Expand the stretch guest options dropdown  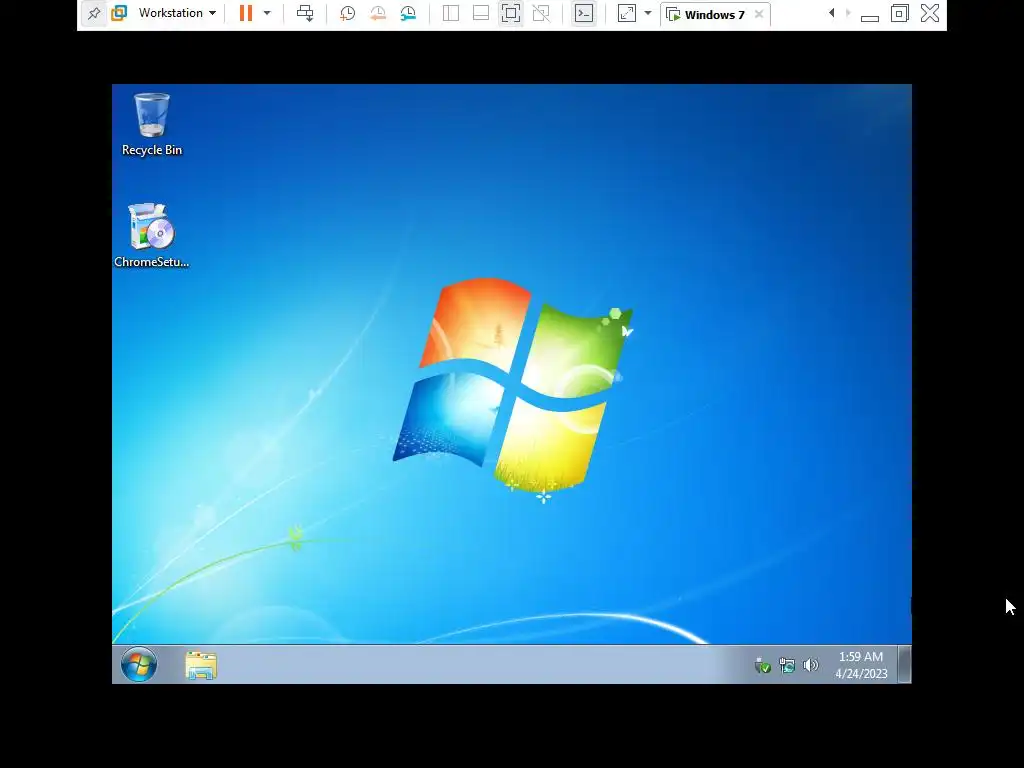pyautogui.click(x=648, y=13)
